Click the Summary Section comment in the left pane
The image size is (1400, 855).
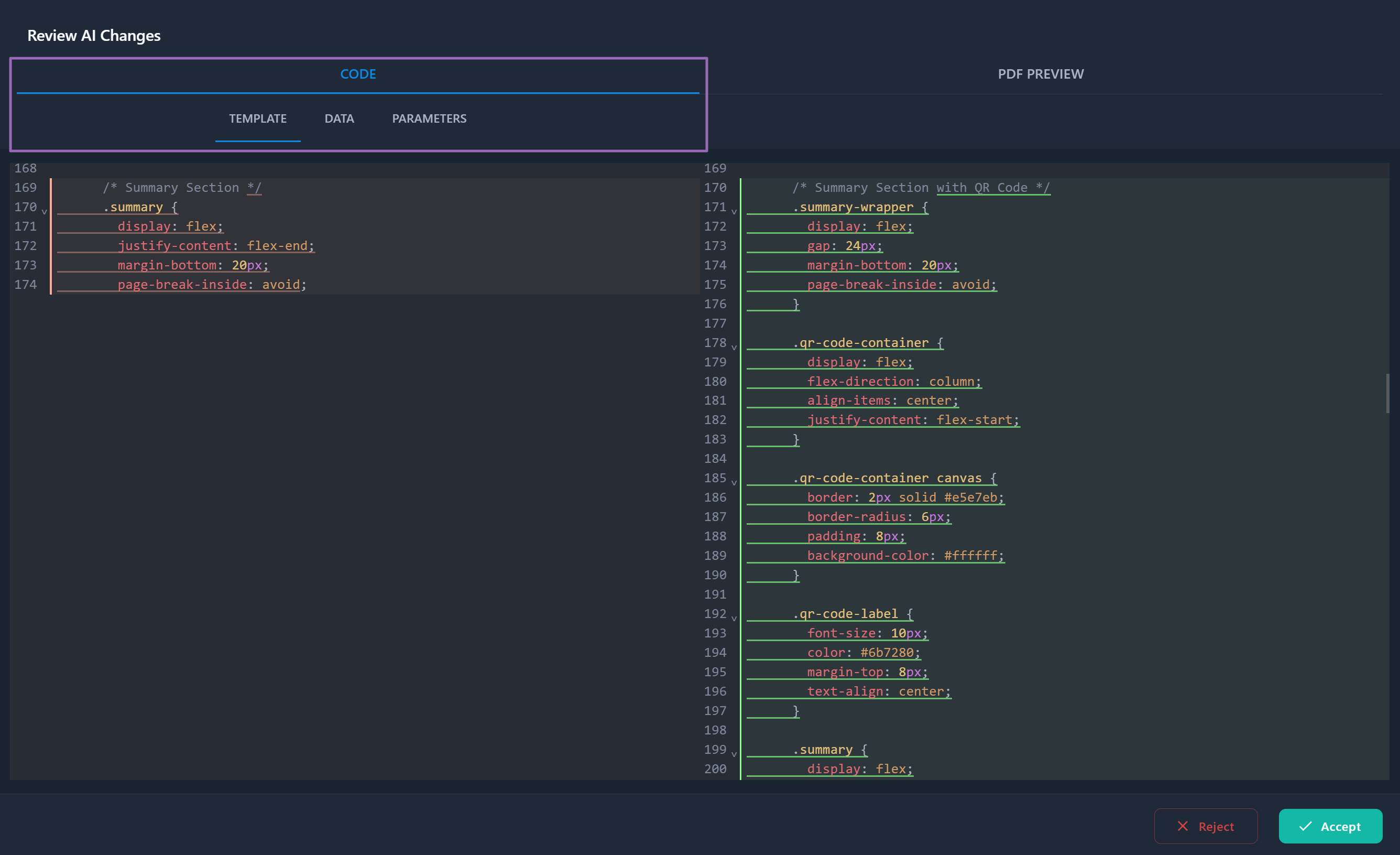pos(182,187)
